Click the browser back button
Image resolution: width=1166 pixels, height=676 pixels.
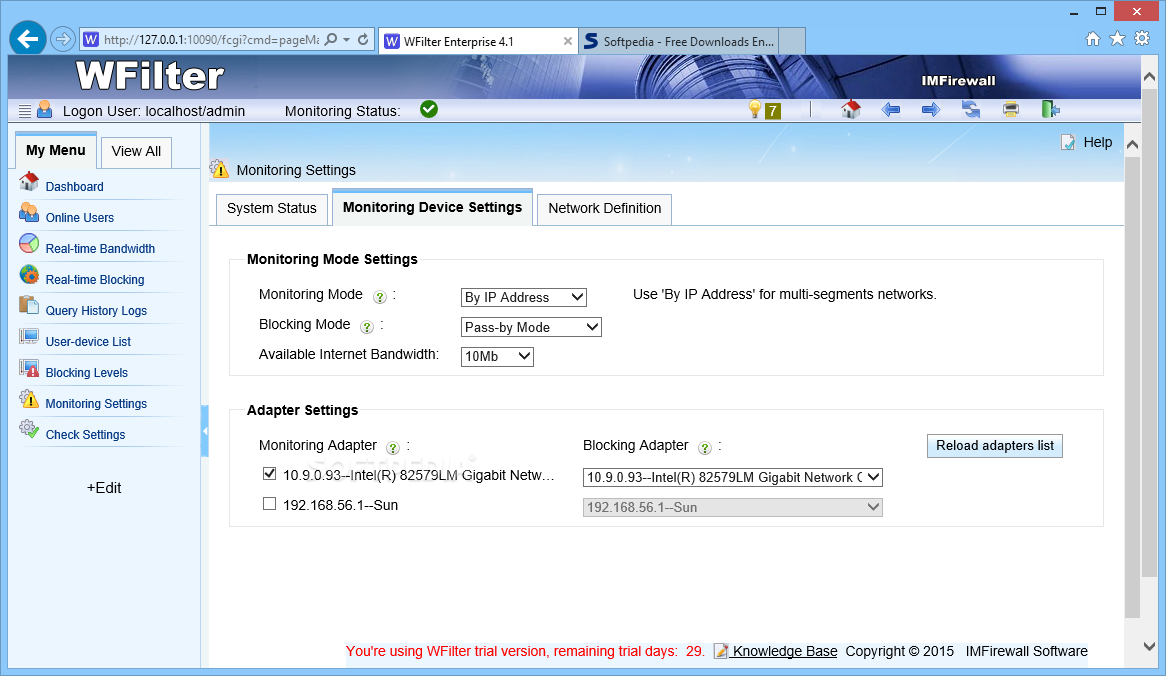pos(28,39)
